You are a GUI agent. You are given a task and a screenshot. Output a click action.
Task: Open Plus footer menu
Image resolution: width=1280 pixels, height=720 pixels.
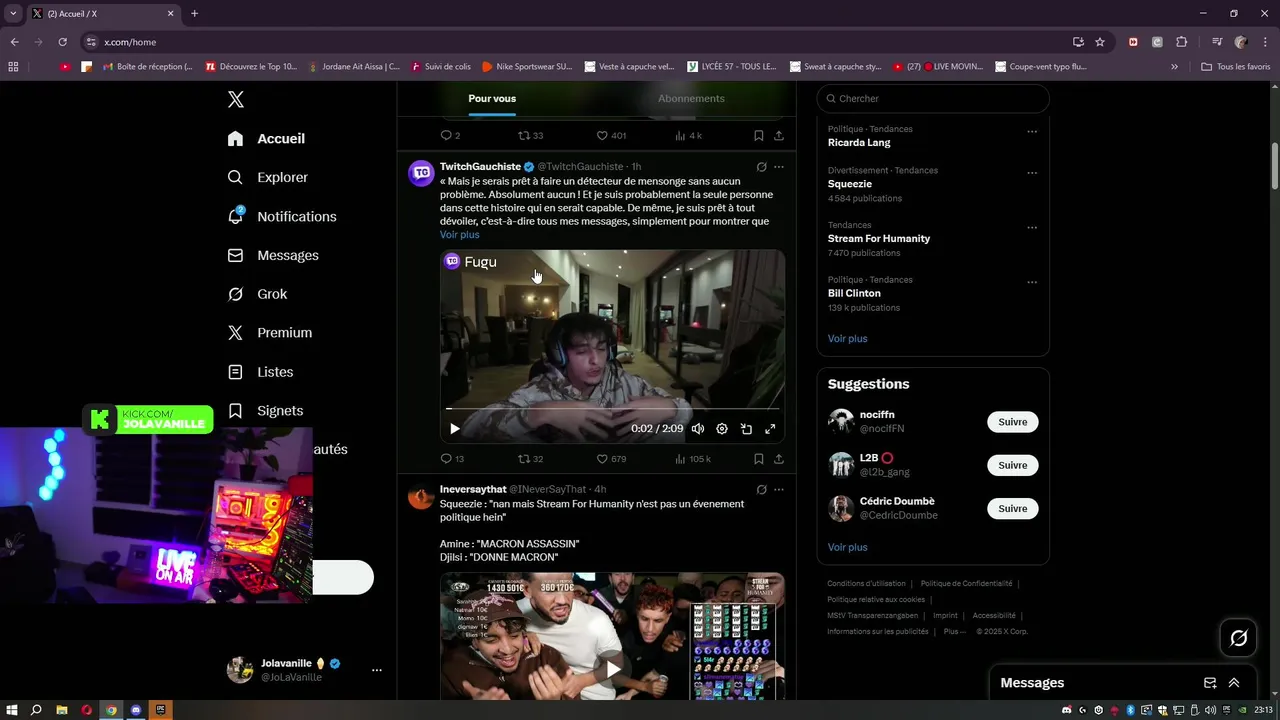point(954,632)
